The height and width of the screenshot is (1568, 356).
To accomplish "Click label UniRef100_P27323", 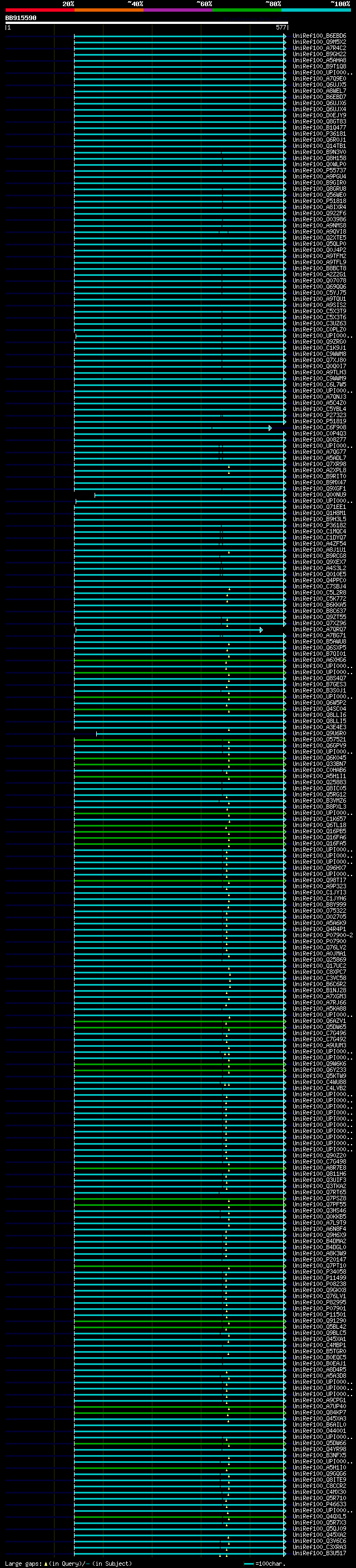I will [319, 415].
